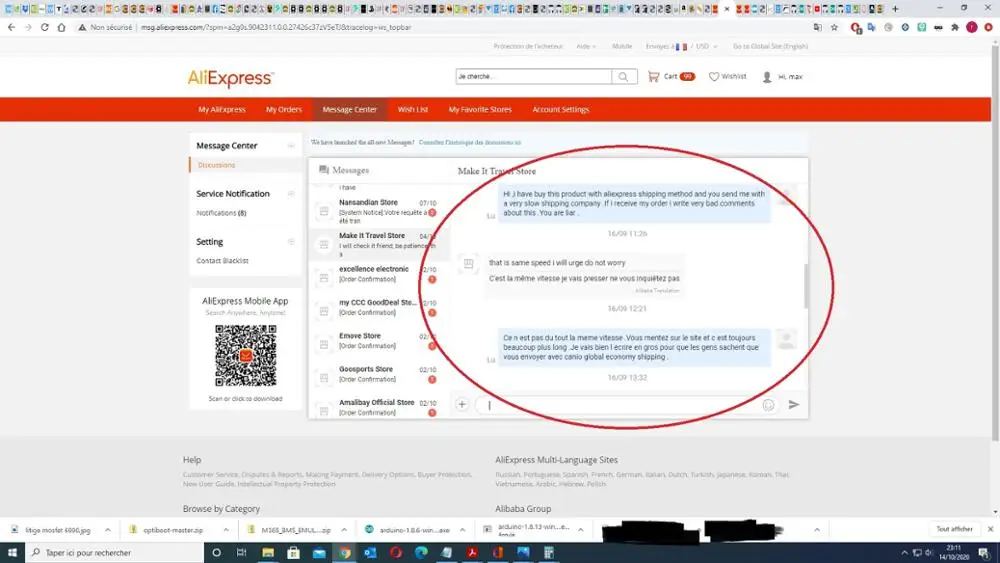The image size is (1000, 563).
Task: Open the Amalibay Official Store conversation
Action: click(x=378, y=408)
